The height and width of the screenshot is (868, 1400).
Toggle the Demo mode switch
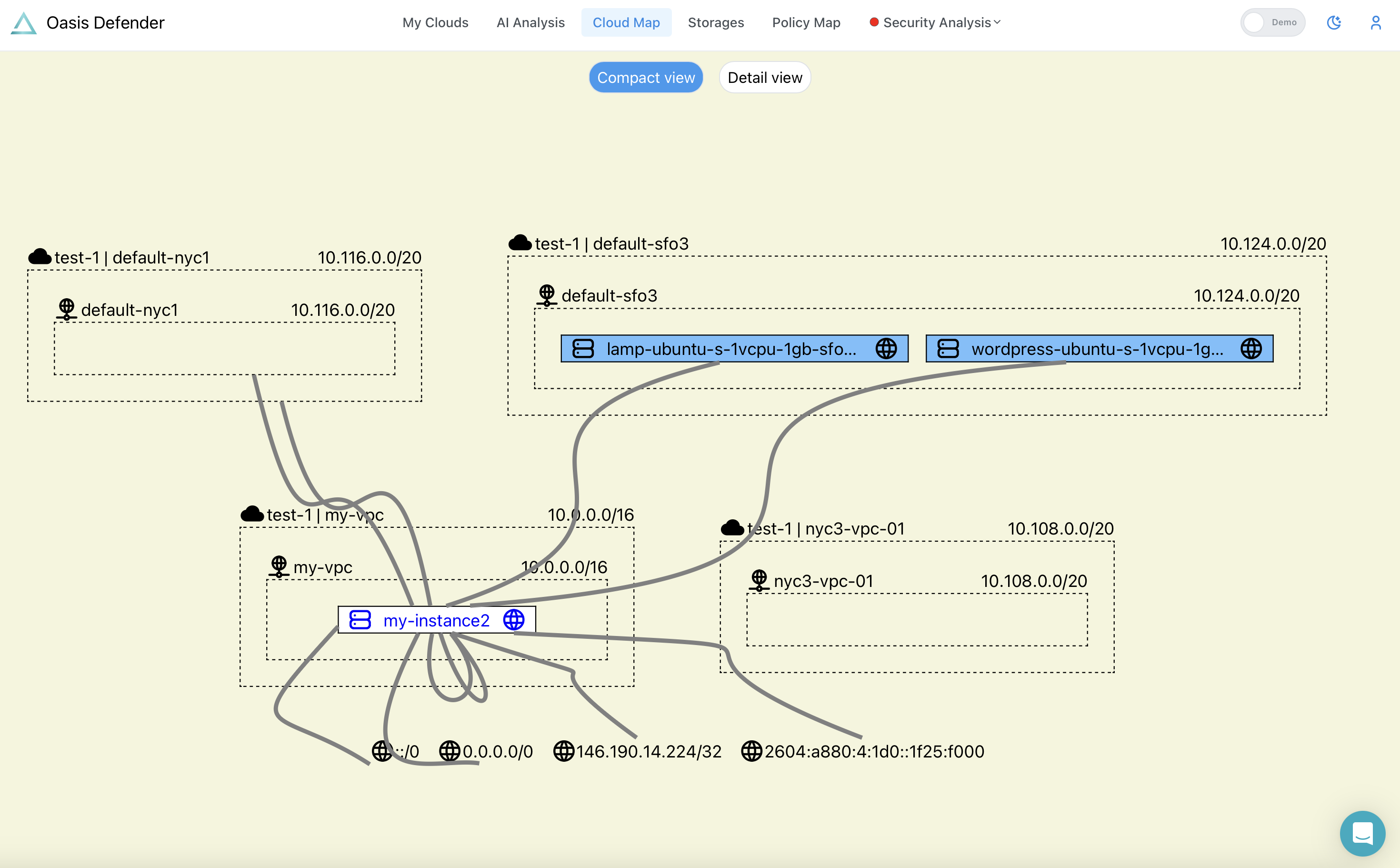pos(1273,22)
